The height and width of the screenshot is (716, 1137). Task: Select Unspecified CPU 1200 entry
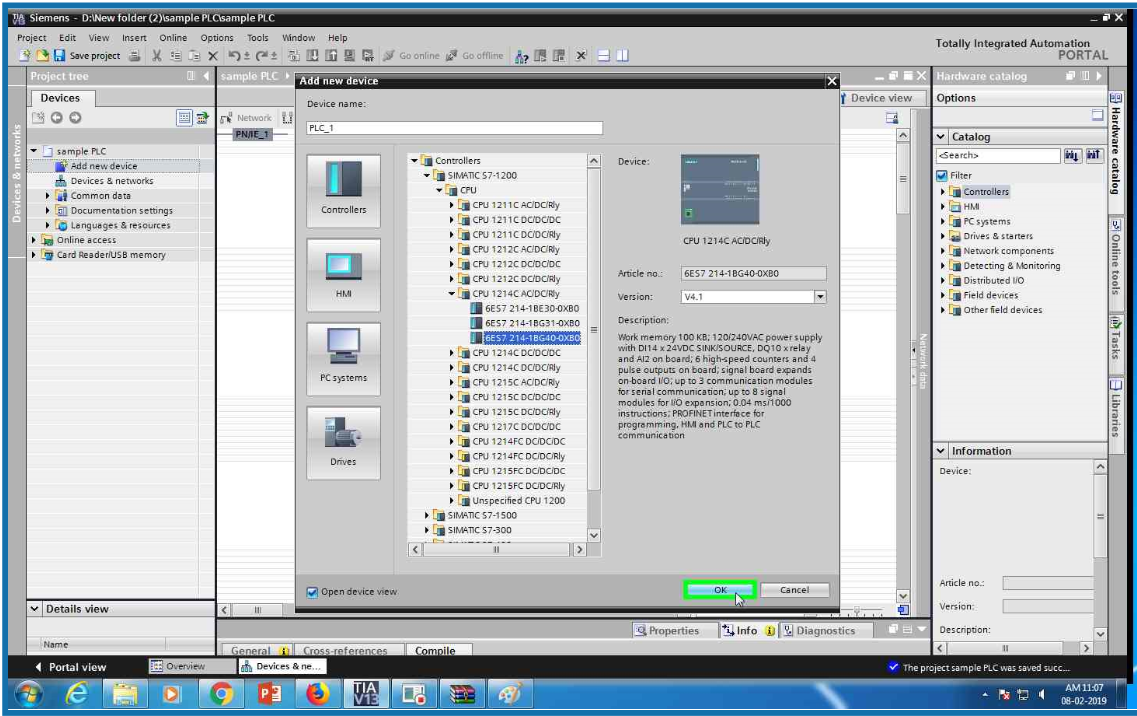[x=518, y=501]
